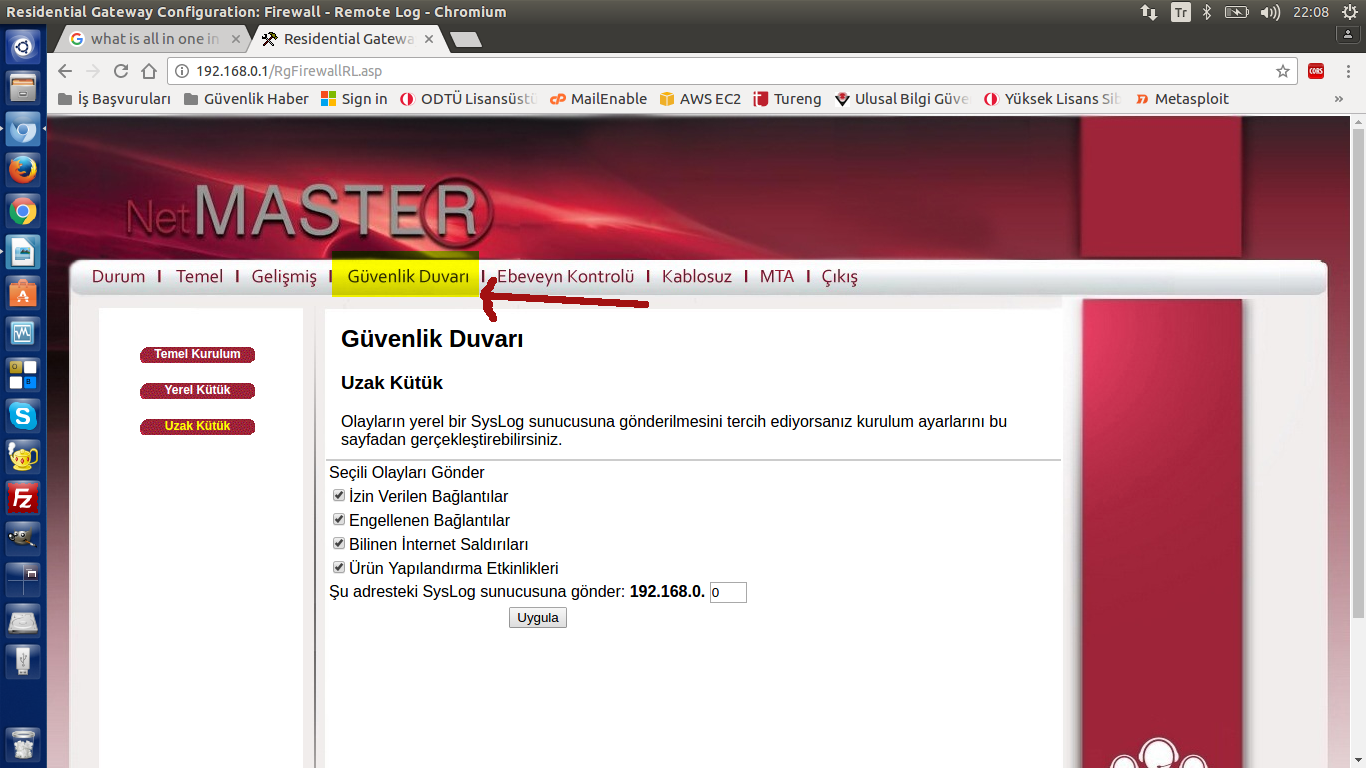Open the Temel menu
1366x768 pixels.
199,276
